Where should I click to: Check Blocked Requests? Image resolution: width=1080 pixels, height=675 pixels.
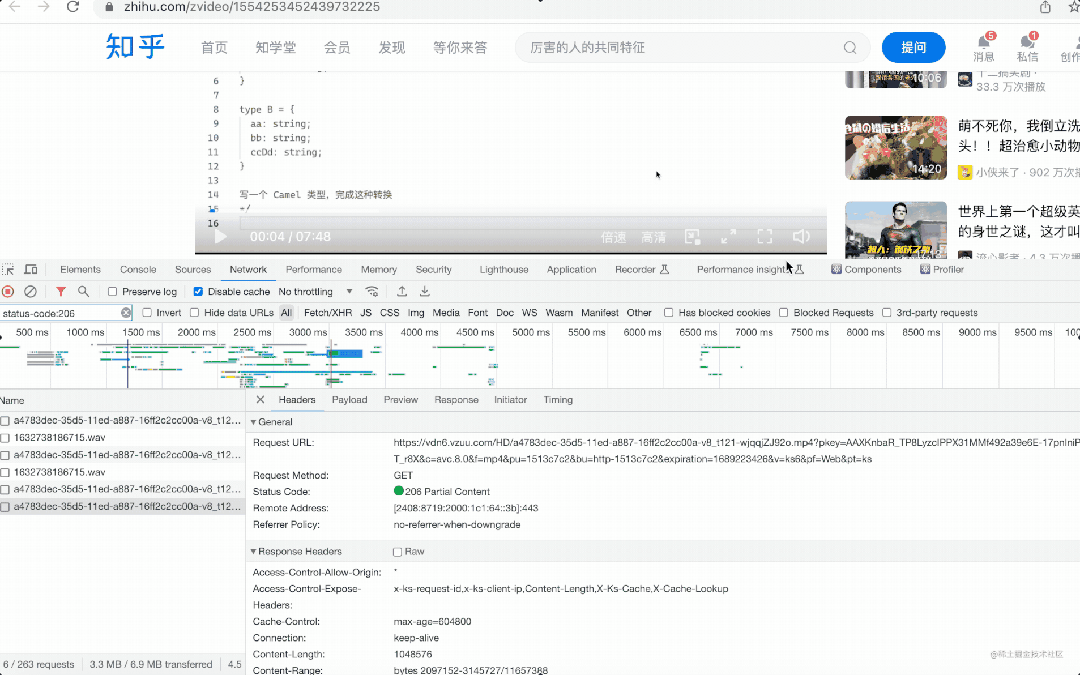pos(783,313)
